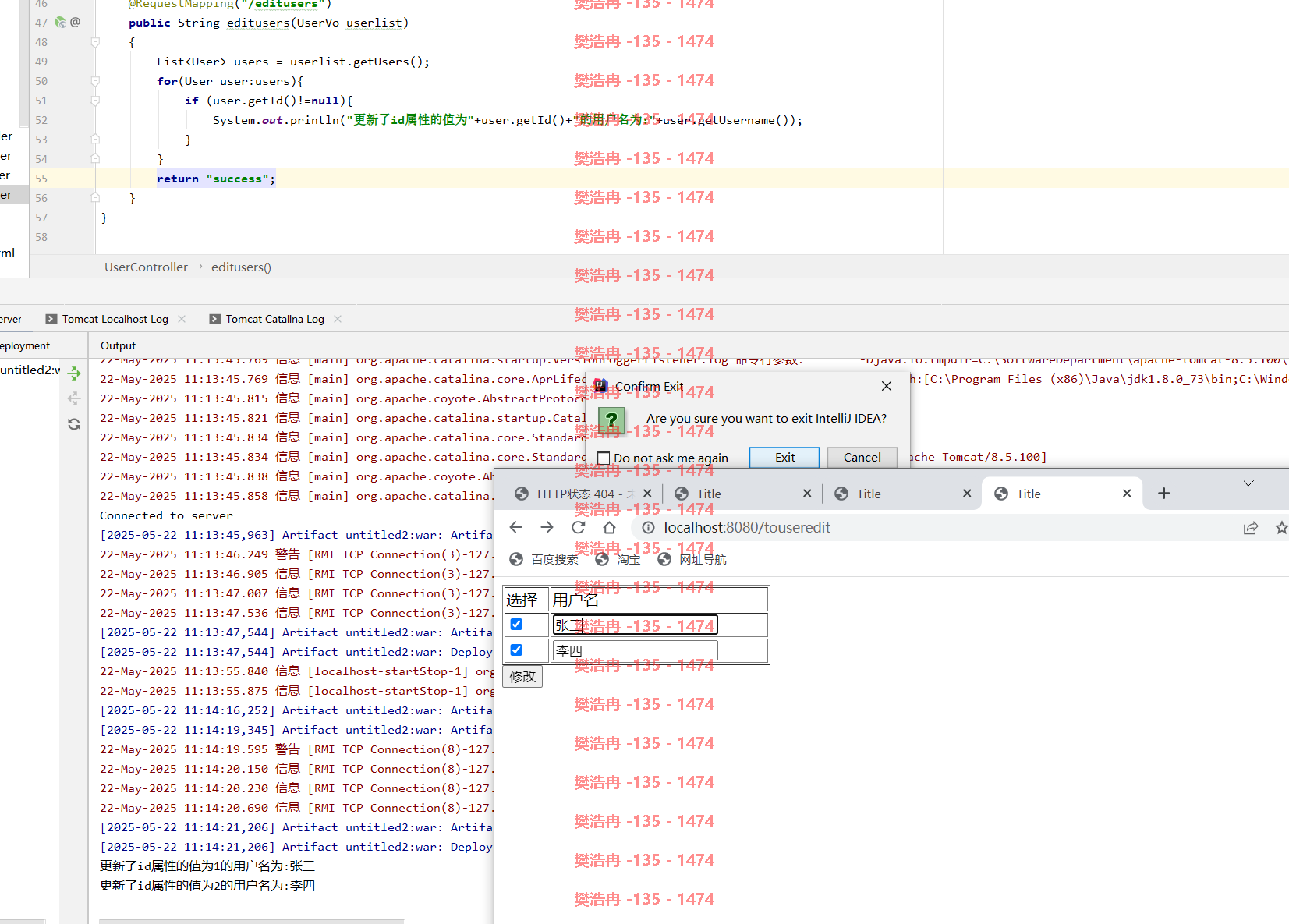Click the 选择 table header cell
Screen dimensions: 1289x924
526,600
